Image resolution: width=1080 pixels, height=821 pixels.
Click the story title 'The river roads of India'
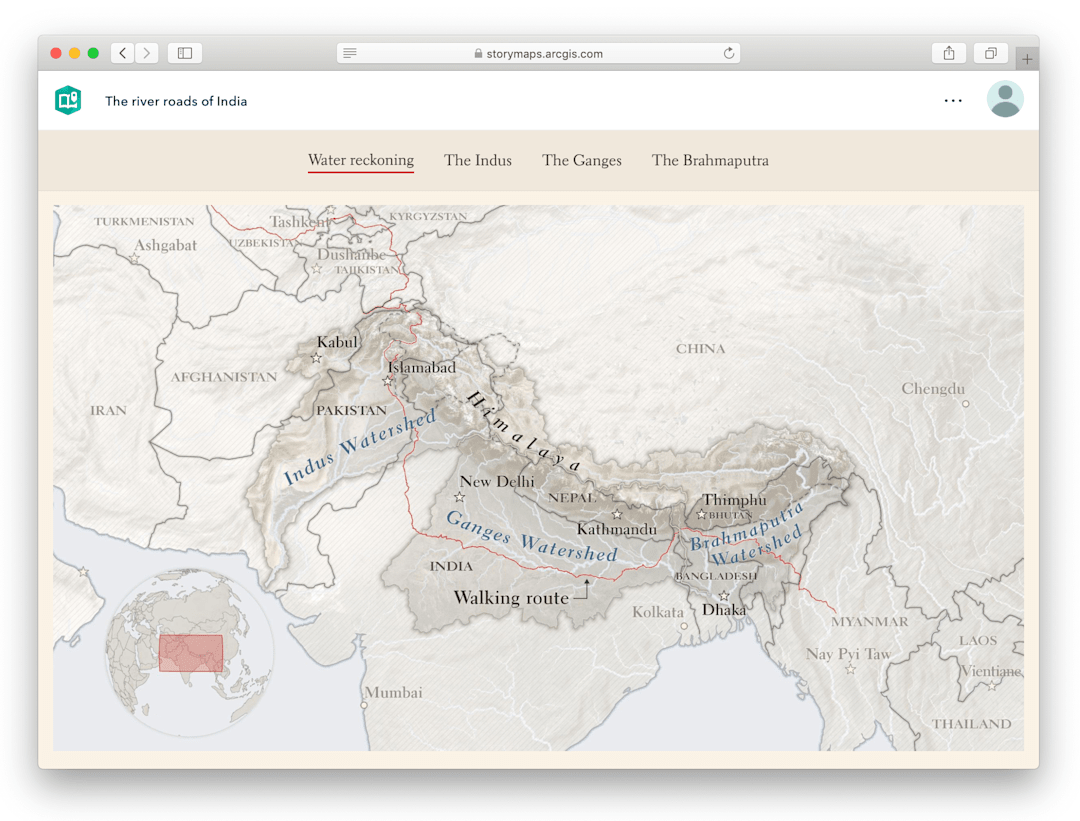pyautogui.click(x=176, y=101)
